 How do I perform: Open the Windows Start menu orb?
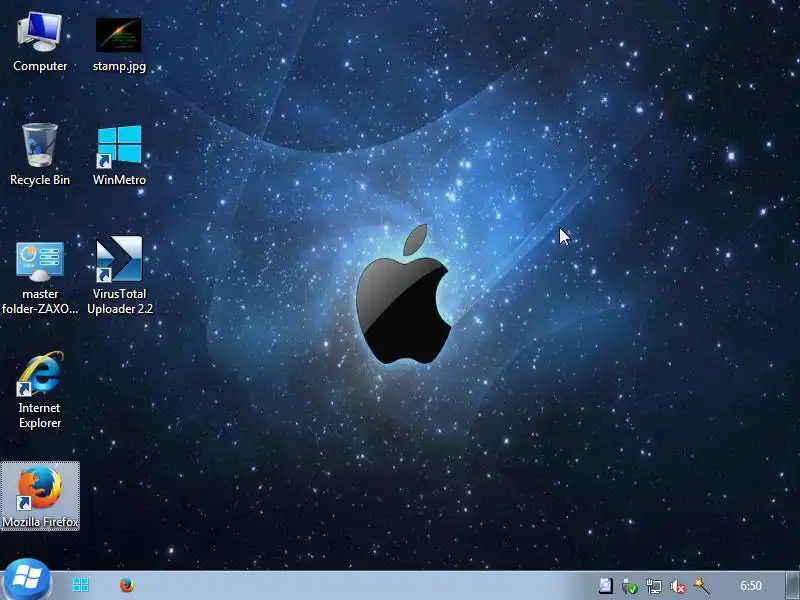click(x=27, y=581)
